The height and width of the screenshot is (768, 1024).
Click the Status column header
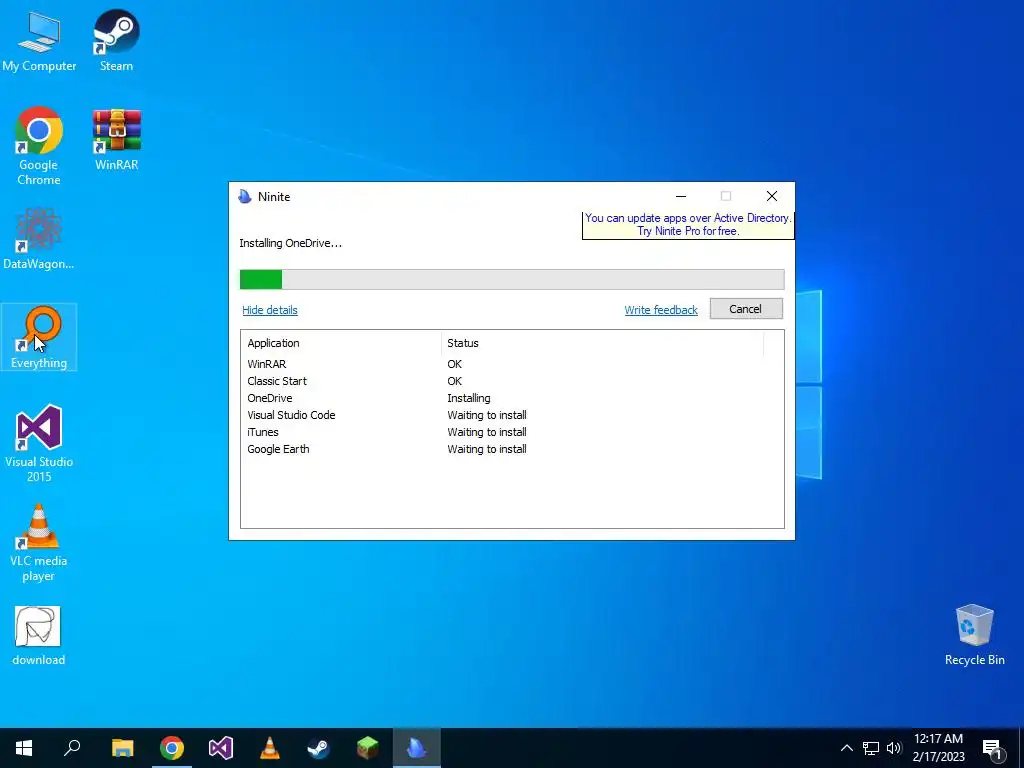(602, 343)
